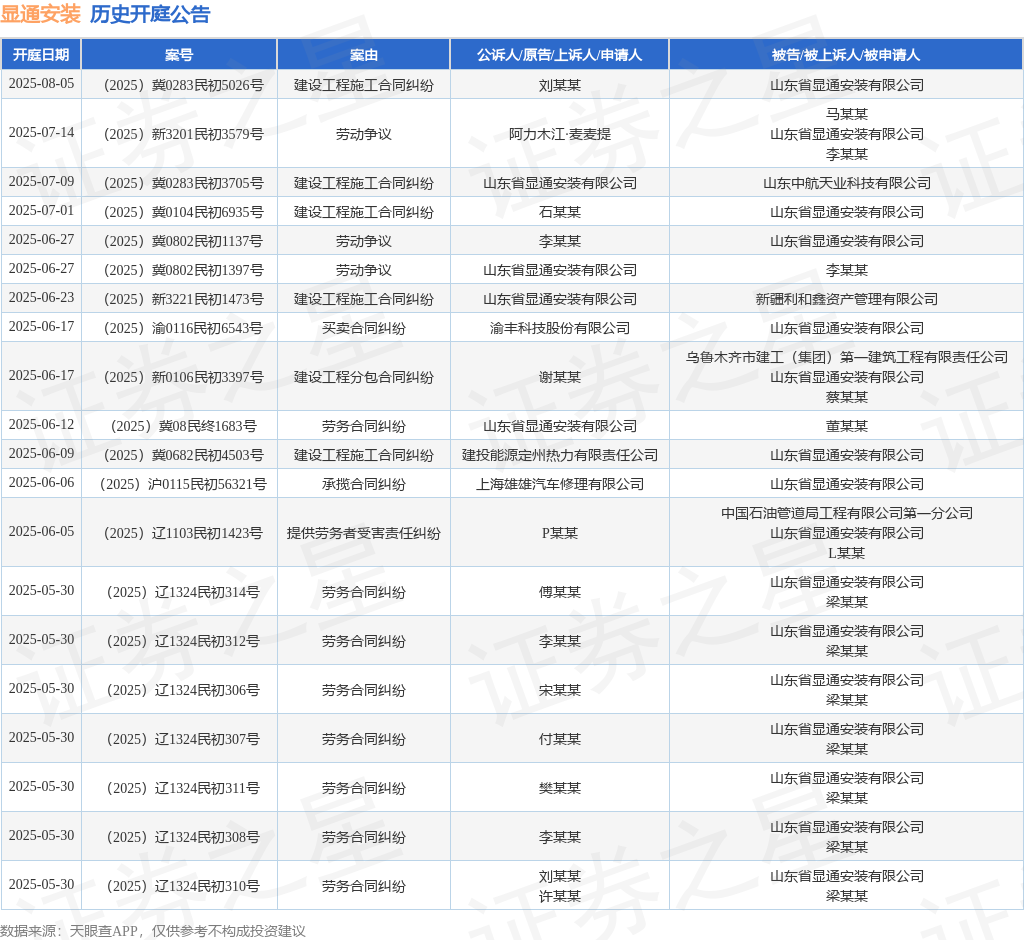Click the 历史开庭公告 heading

[150, 14]
